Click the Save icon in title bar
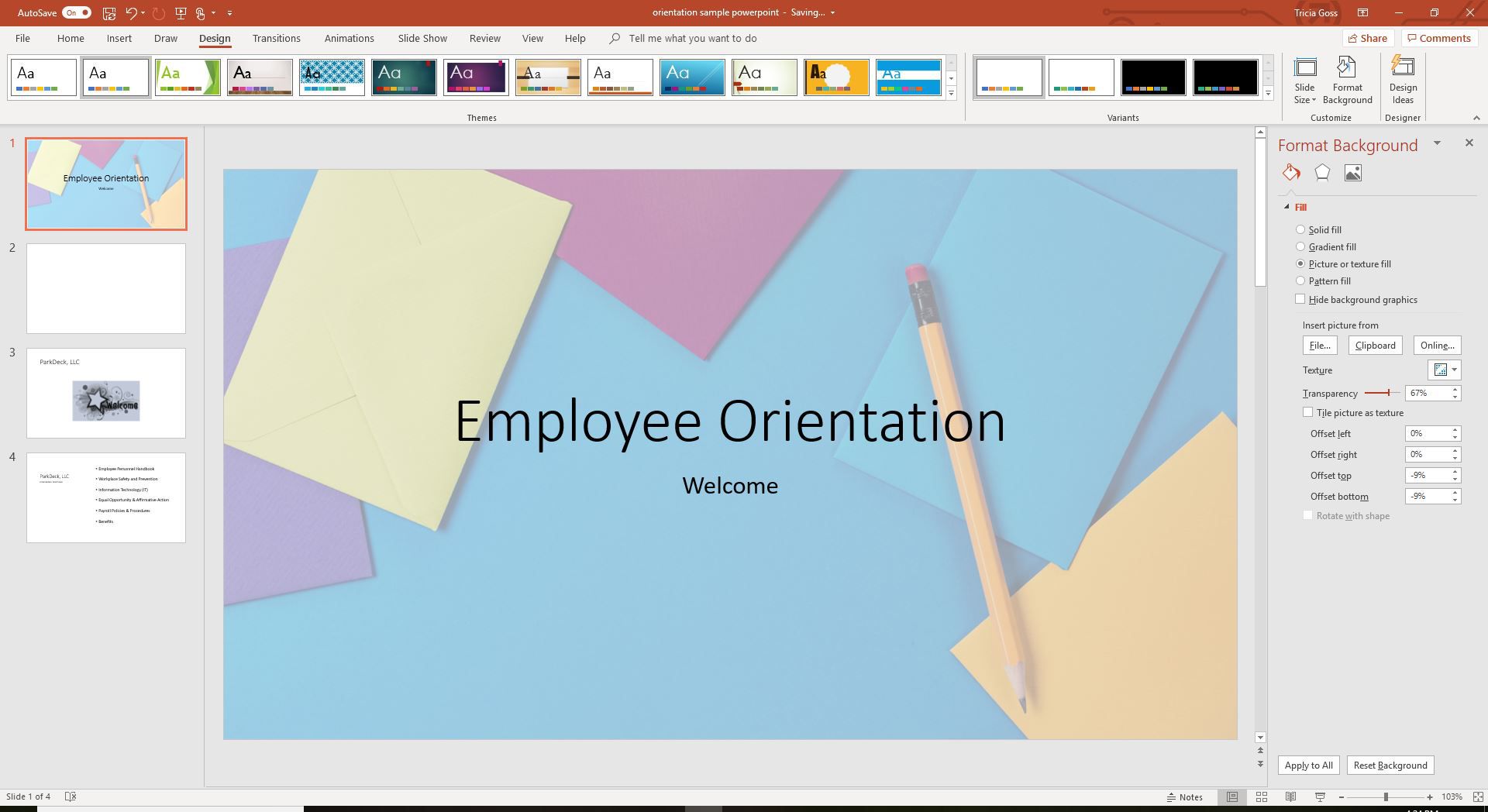1488x812 pixels. (x=109, y=13)
